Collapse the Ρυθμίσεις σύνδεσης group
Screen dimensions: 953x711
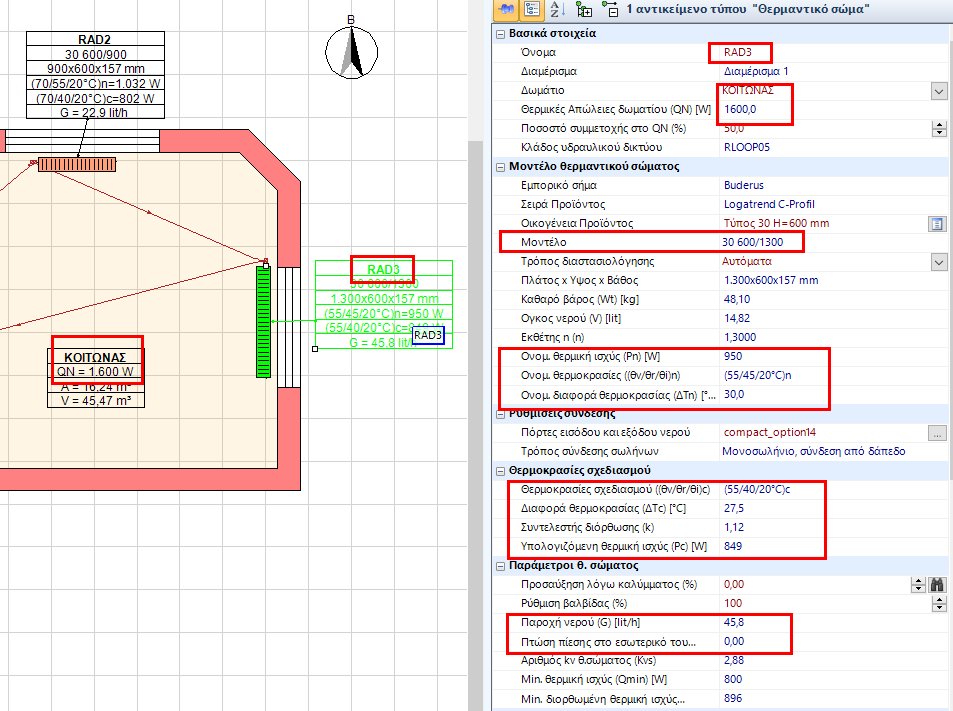pos(500,414)
